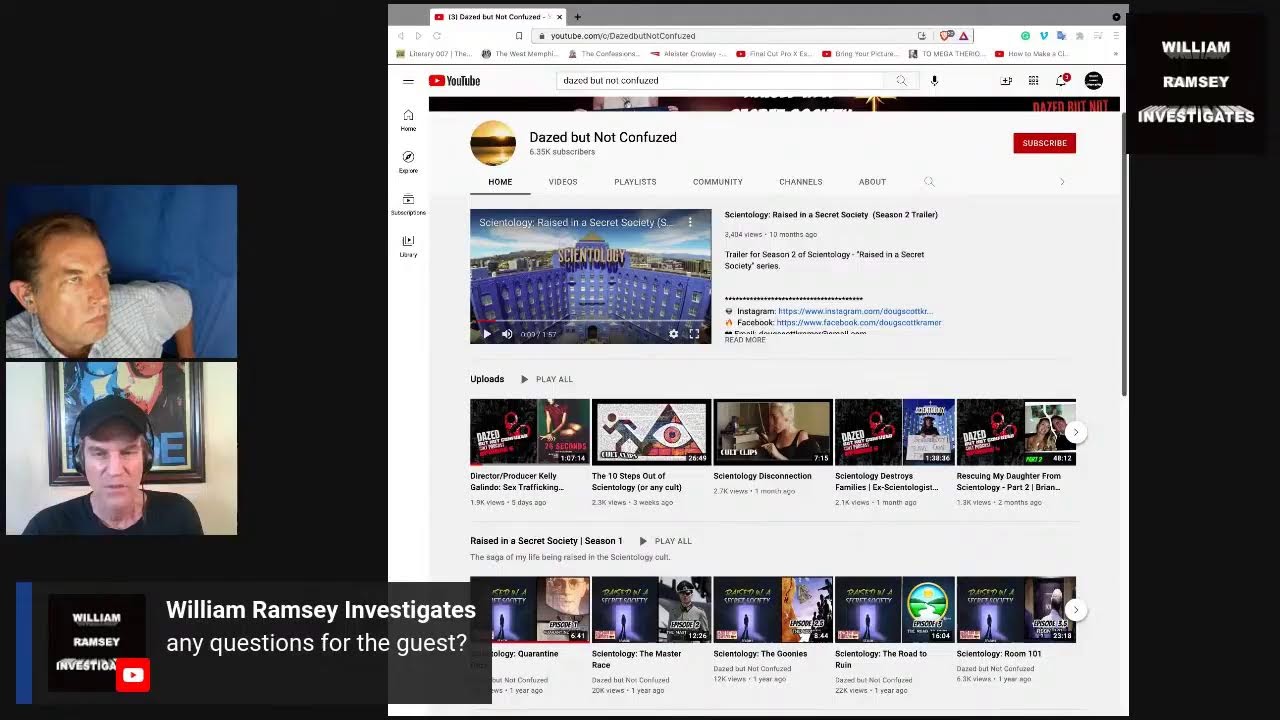Switch to the PLAYLISTS channel tab
Image resolution: width=1280 pixels, height=720 pixels.
(x=635, y=182)
